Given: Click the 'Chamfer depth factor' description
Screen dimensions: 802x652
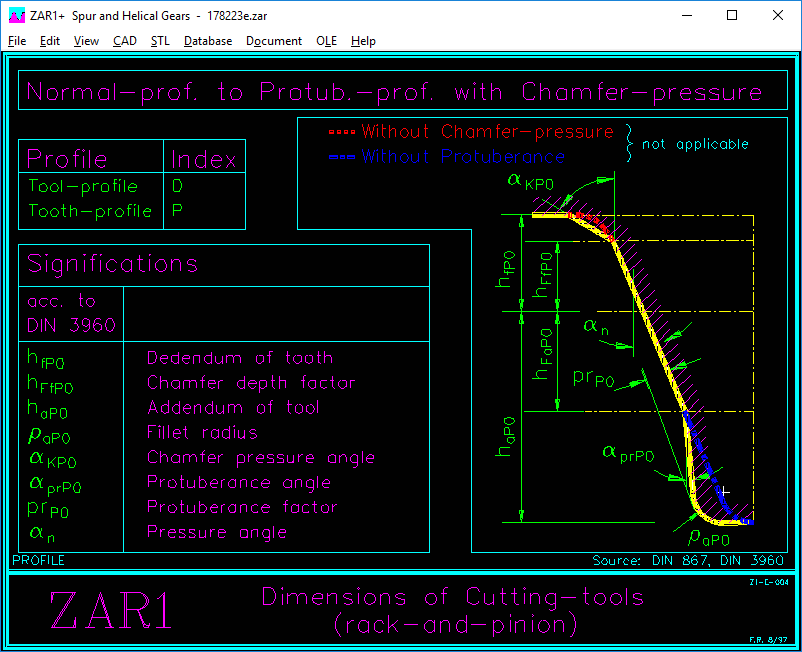Looking at the screenshot, I should 251,383.
